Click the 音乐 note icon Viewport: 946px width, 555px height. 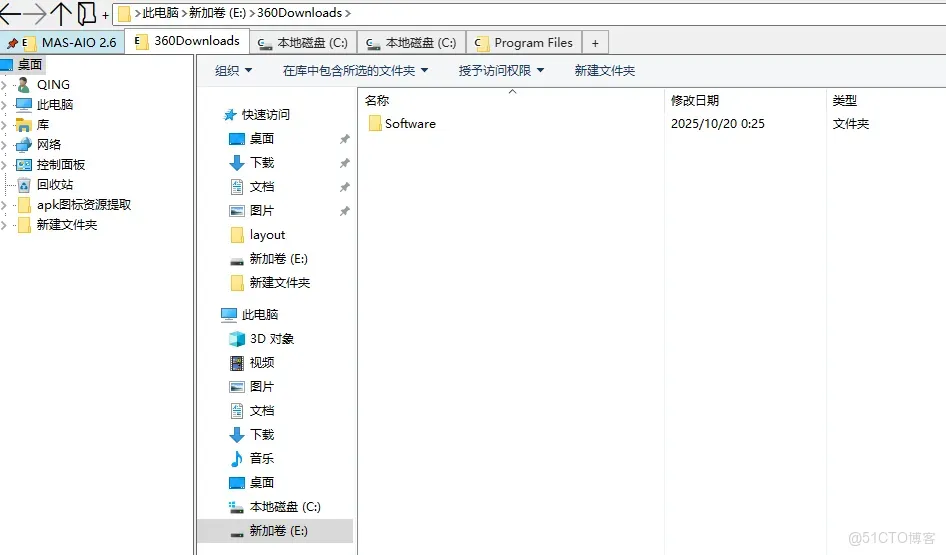point(236,459)
